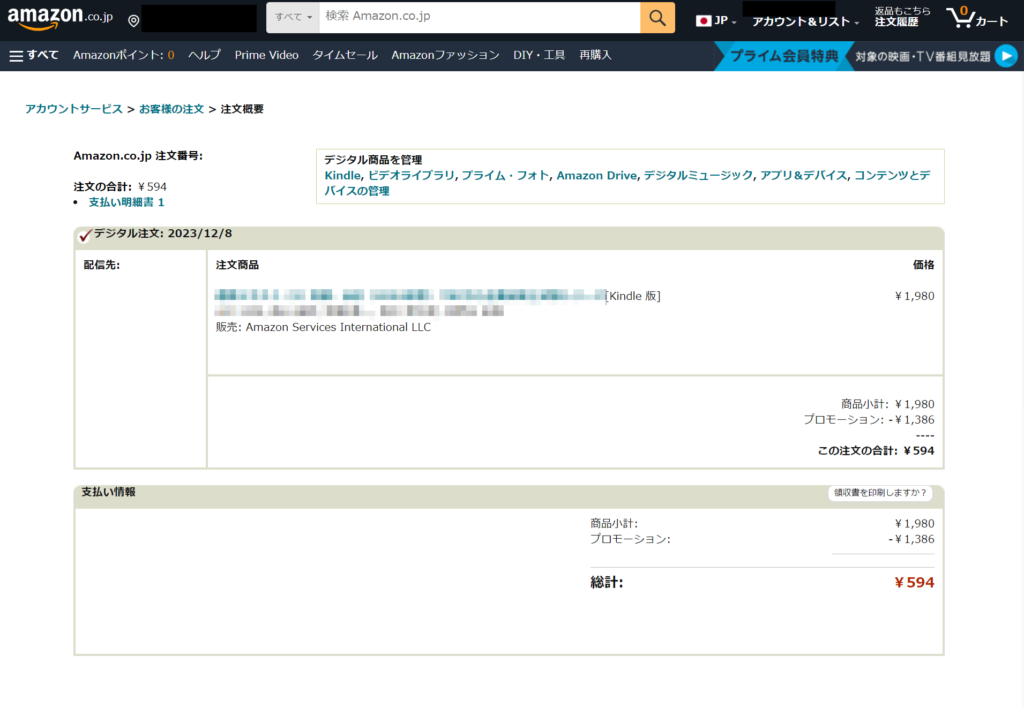Click デジタル注文: 2023/12/8 header text
This screenshot has width=1024, height=708.
click(x=163, y=234)
